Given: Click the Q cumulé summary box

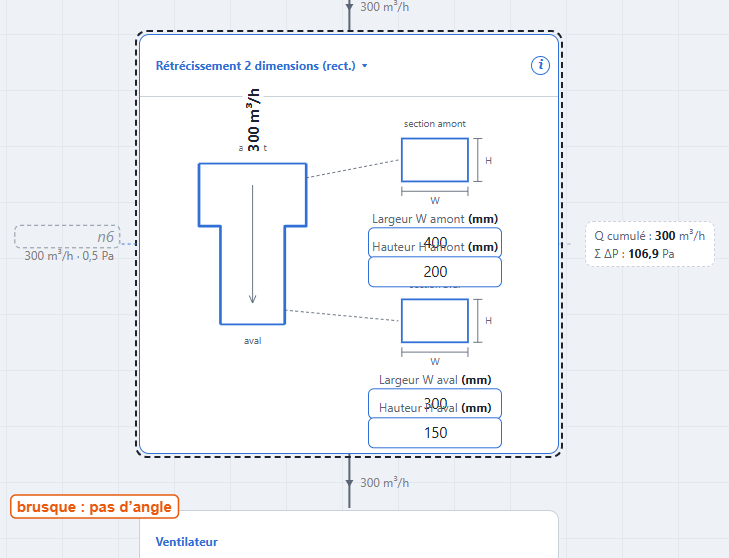Looking at the screenshot, I should [x=649, y=244].
